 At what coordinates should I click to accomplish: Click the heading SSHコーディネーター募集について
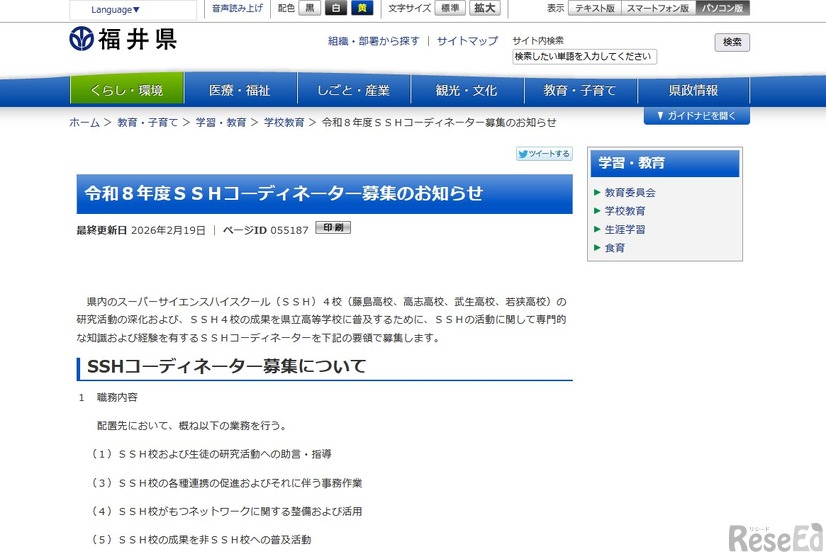click(227, 367)
